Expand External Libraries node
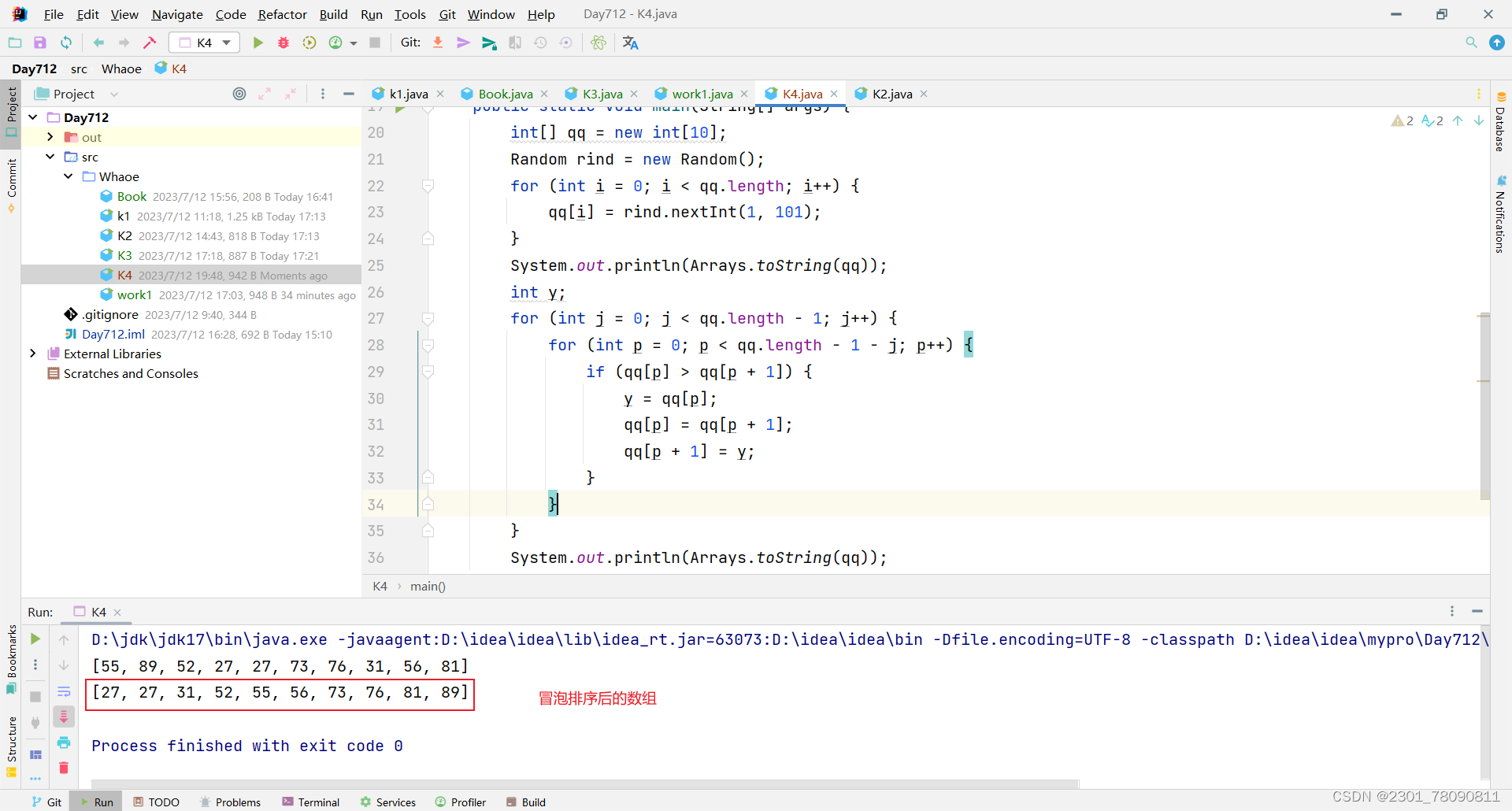 (x=33, y=354)
